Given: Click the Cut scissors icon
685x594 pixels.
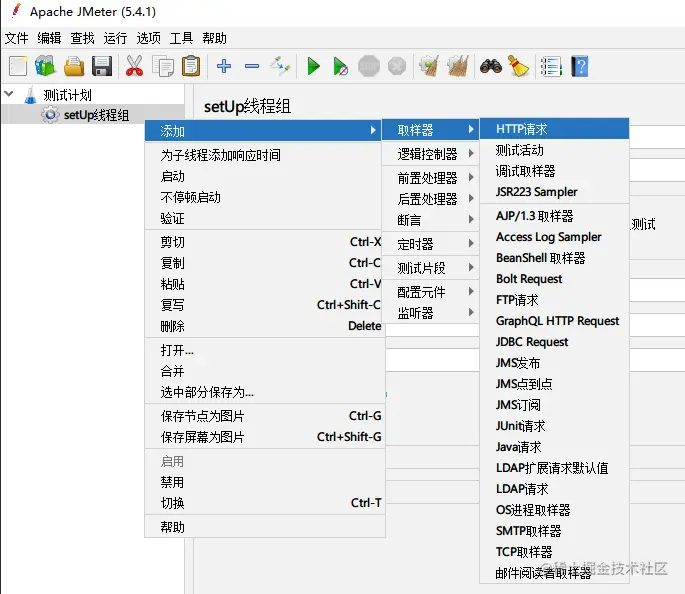Looking at the screenshot, I should (x=134, y=66).
